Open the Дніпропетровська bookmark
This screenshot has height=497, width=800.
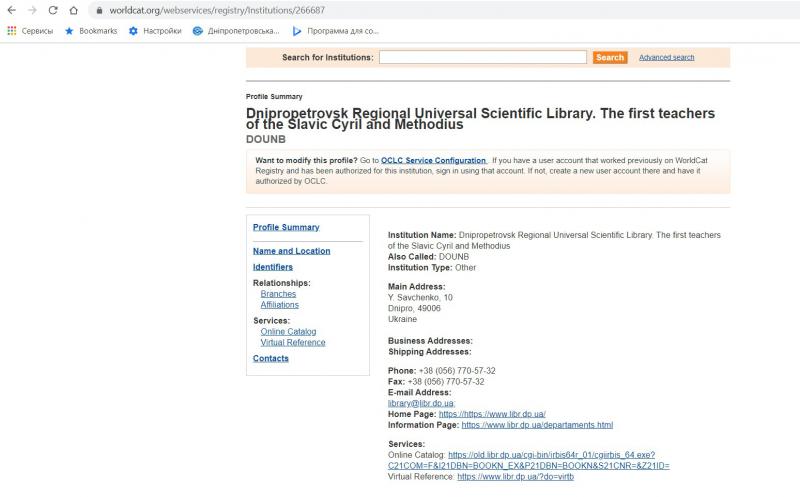236,31
